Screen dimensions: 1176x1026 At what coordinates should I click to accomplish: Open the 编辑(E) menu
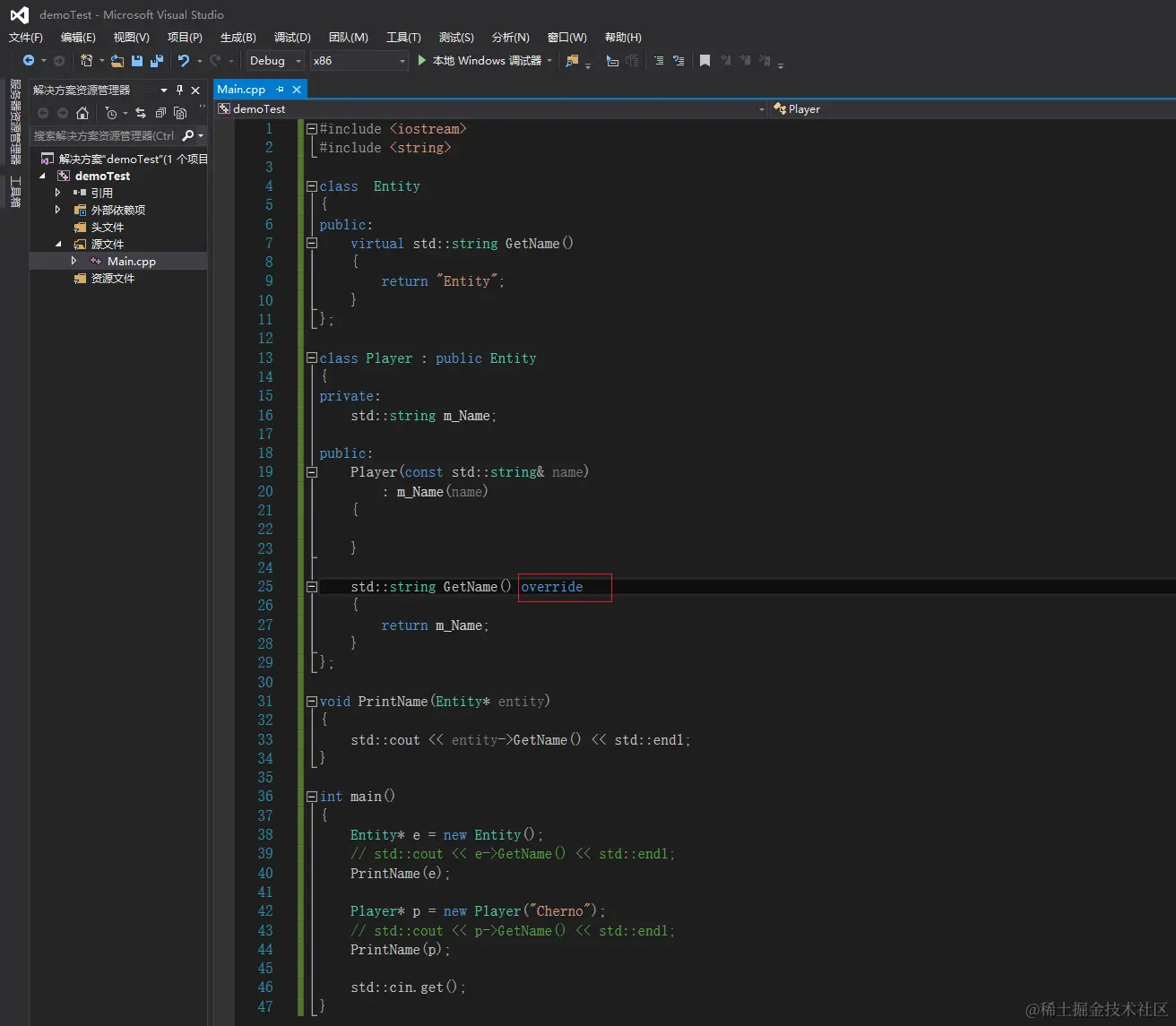click(x=78, y=38)
